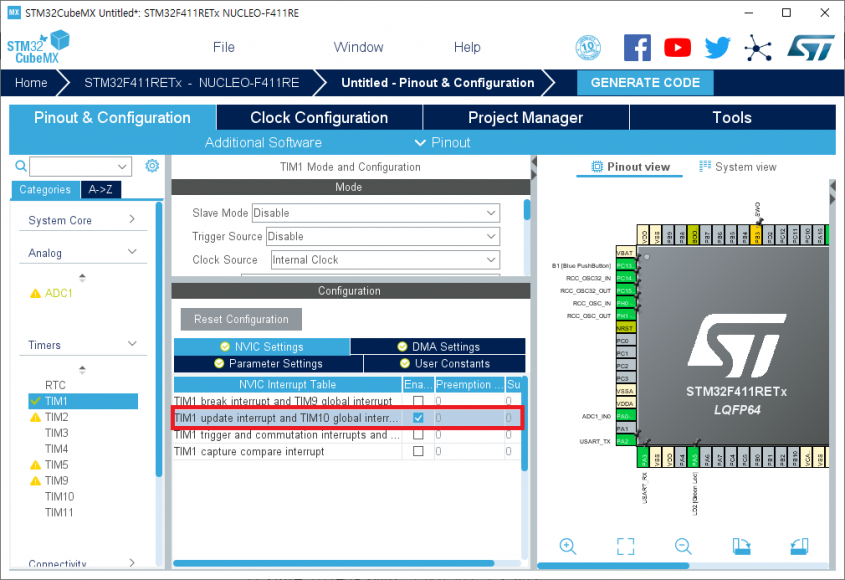The height and width of the screenshot is (580, 845).
Task: Open the category search dropdown arrow
Action: point(122,167)
